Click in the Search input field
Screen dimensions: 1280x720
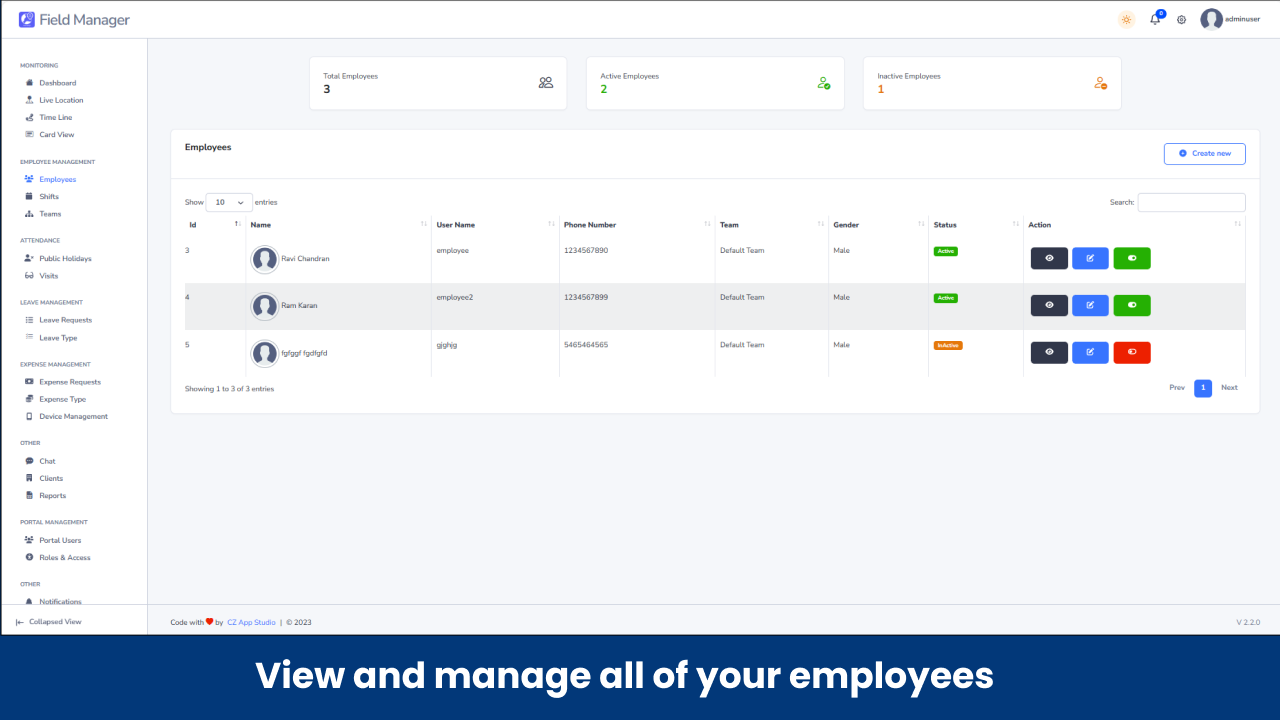[x=1191, y=202]
